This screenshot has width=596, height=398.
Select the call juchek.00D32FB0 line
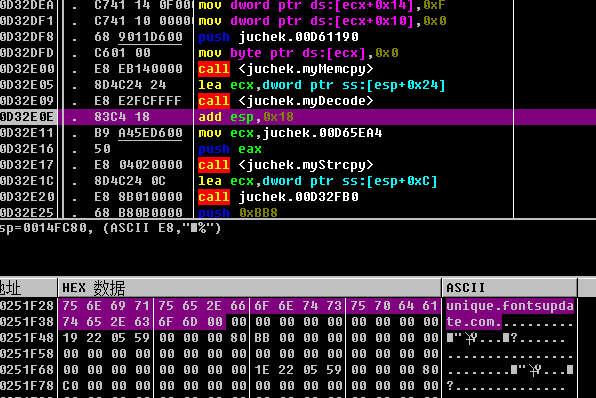click(278, 197)
